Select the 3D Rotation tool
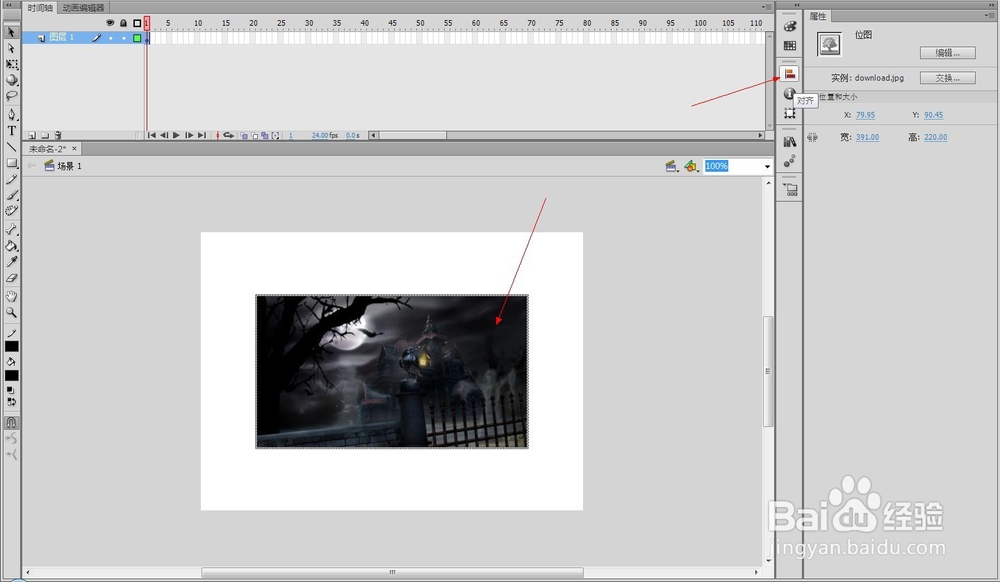 pos(11,80)
